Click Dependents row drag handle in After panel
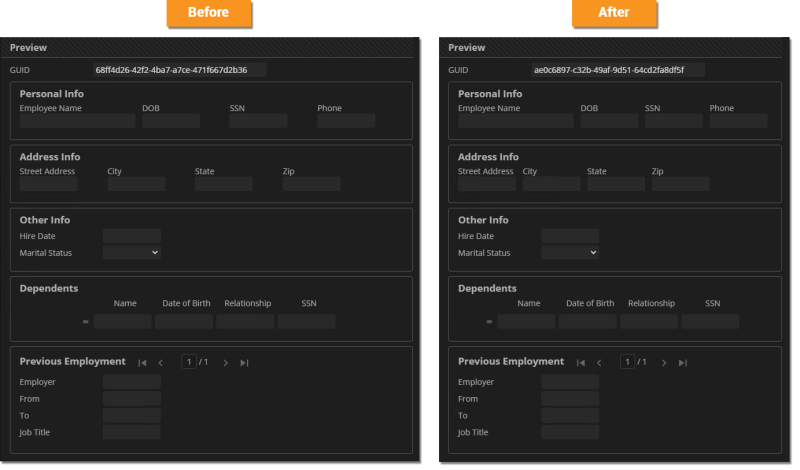 pos(489,322)
